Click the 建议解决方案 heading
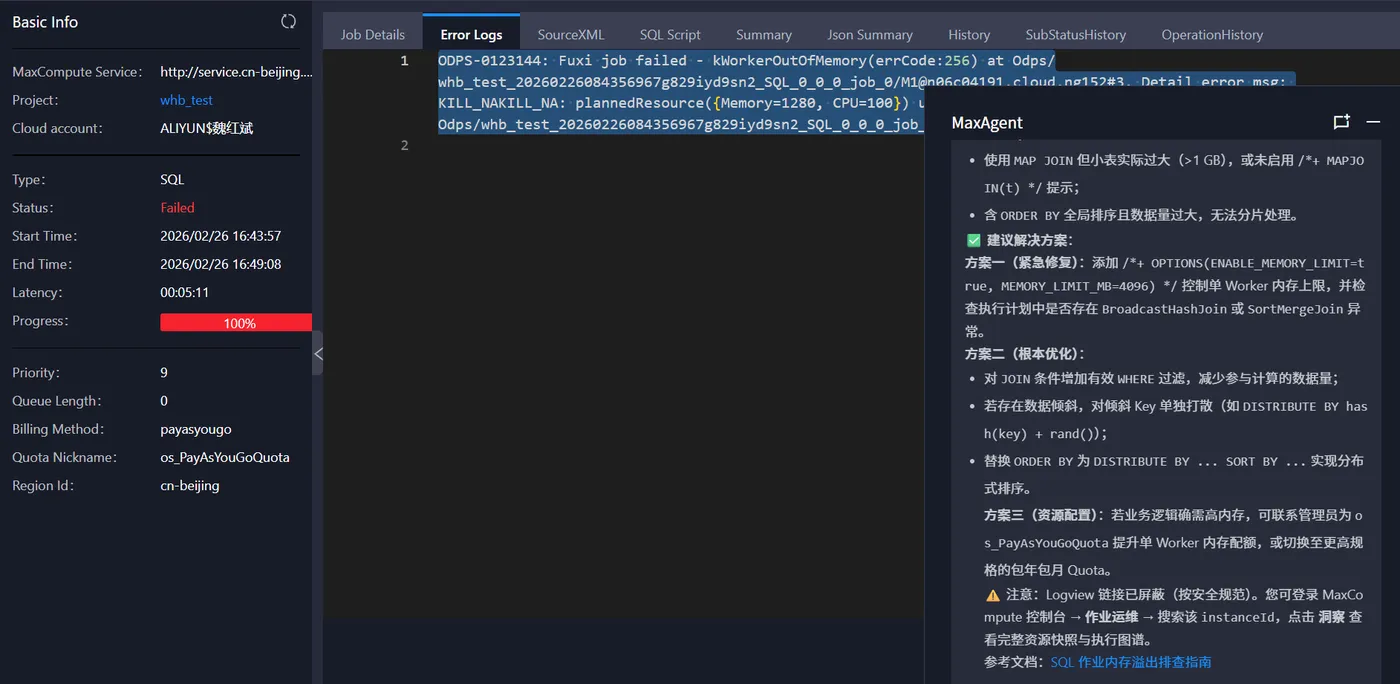The height and width of the screenshot is (684, 1400). click(1029, 240)
